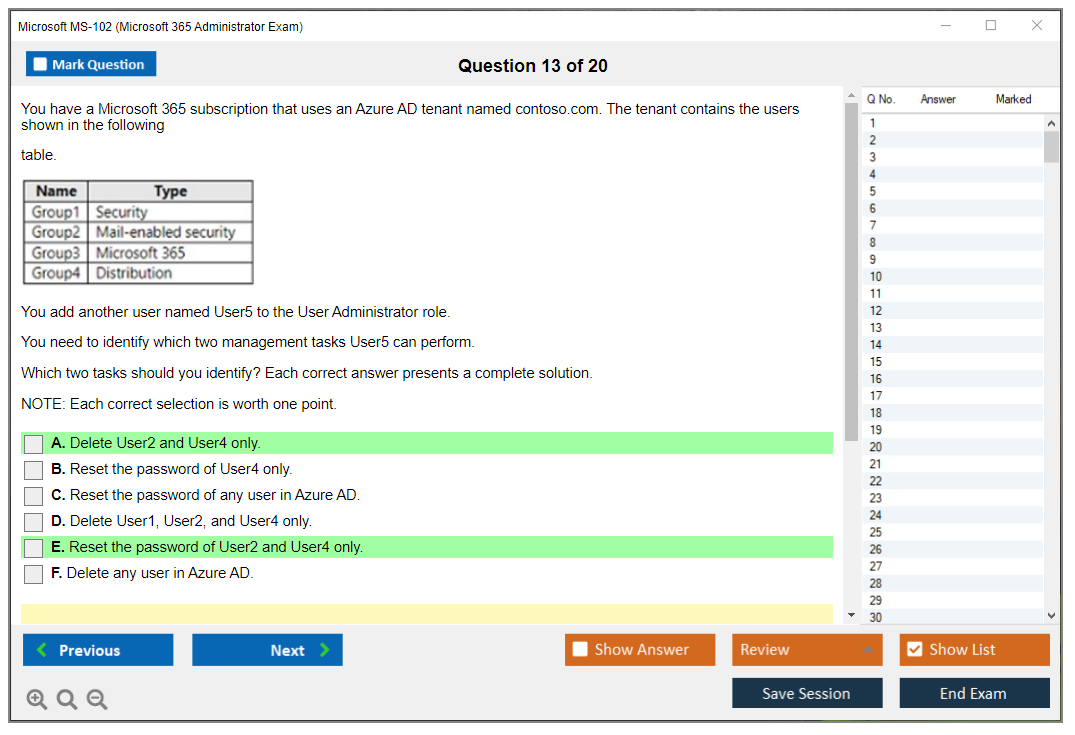
Task: Click the question pane scrollbar thumb
Action: click(x=851, y=272)
